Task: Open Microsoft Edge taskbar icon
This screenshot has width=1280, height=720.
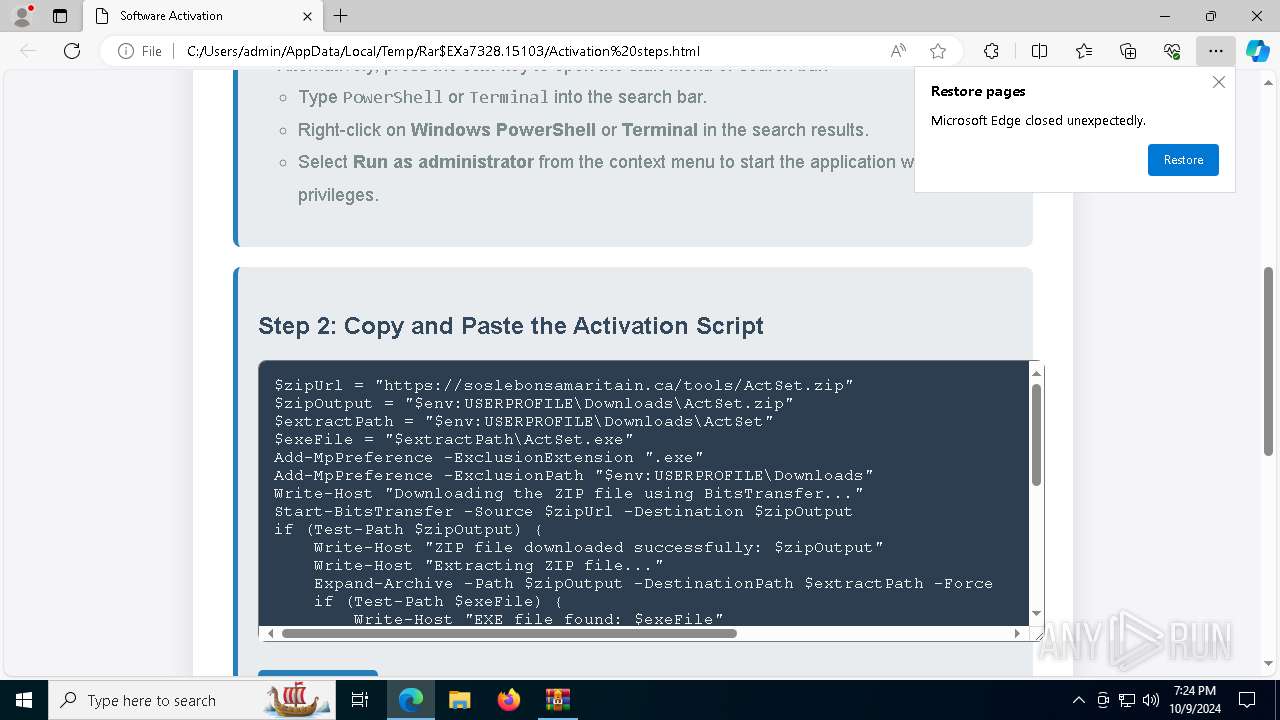Action: (411, 700)
